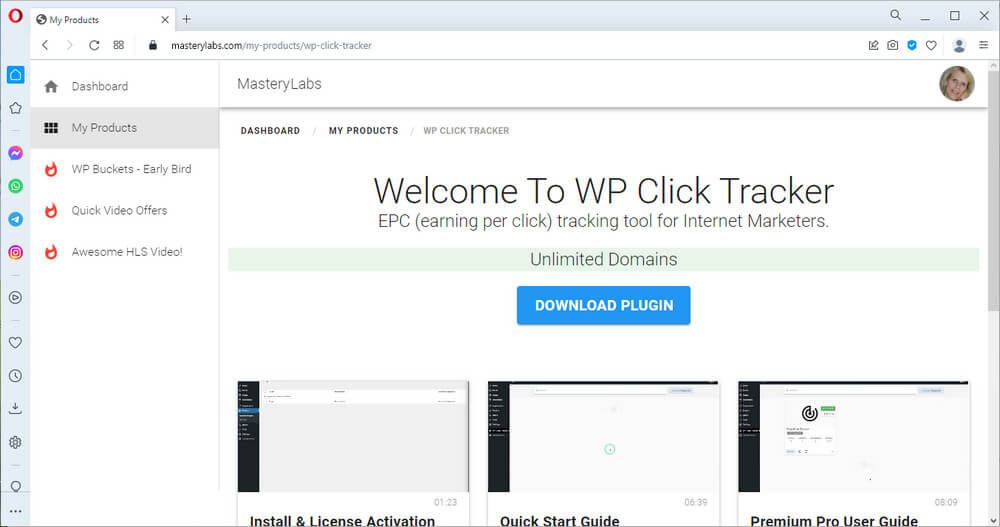This screenshot has width=1000, height=527.
Task: Open the Opera menu logo
Action: click(15, 15)
